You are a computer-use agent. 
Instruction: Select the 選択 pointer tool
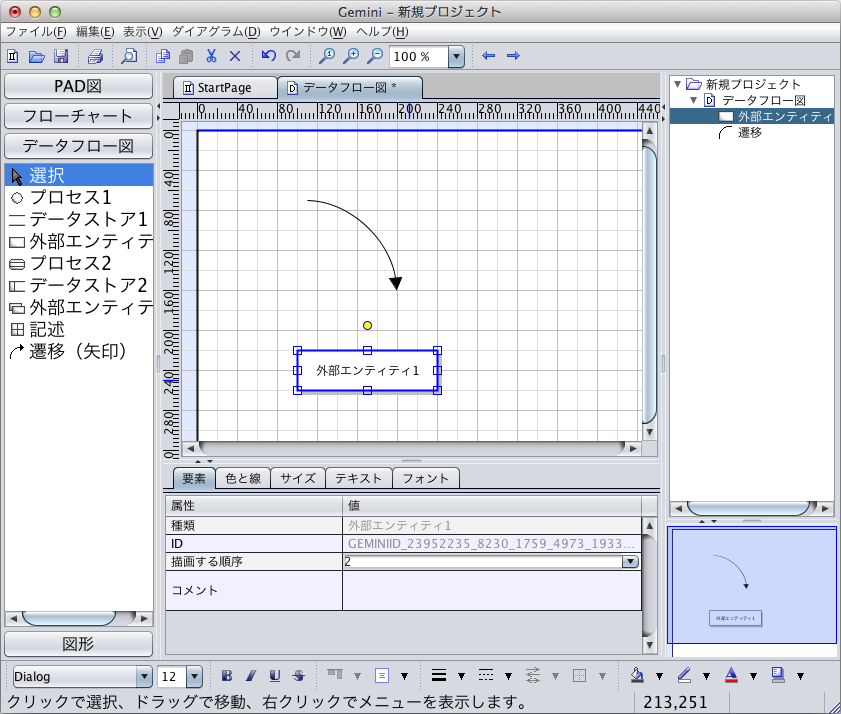[x=79, y=175]
